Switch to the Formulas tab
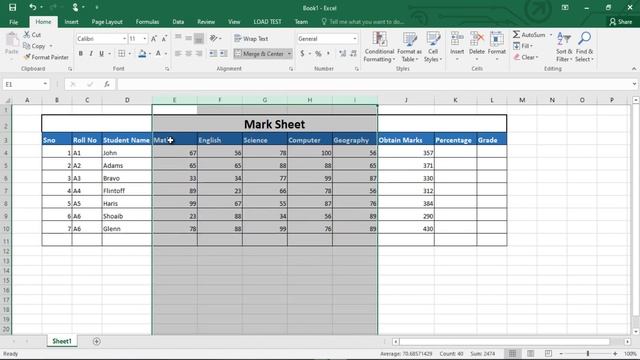Screen dimensions: 640x360 pos(147,22)
